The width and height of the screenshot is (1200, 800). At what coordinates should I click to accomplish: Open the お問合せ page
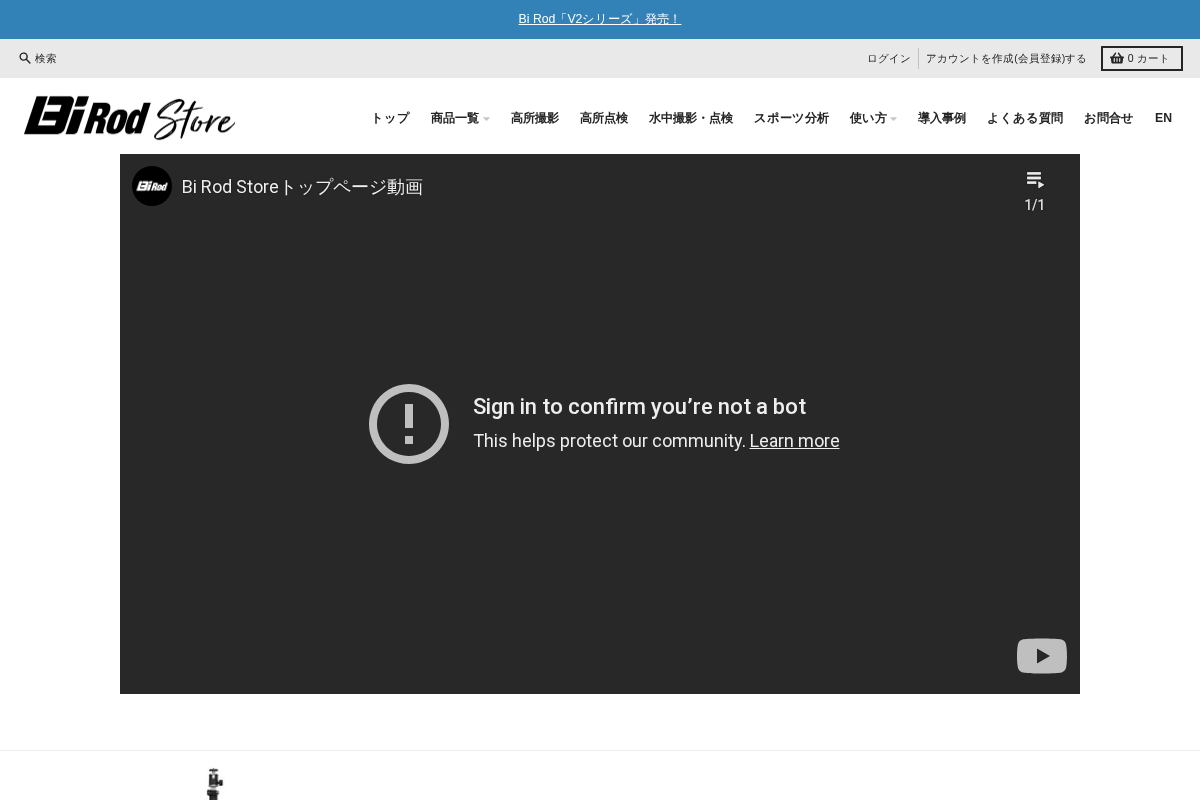tap(1108, 118)
